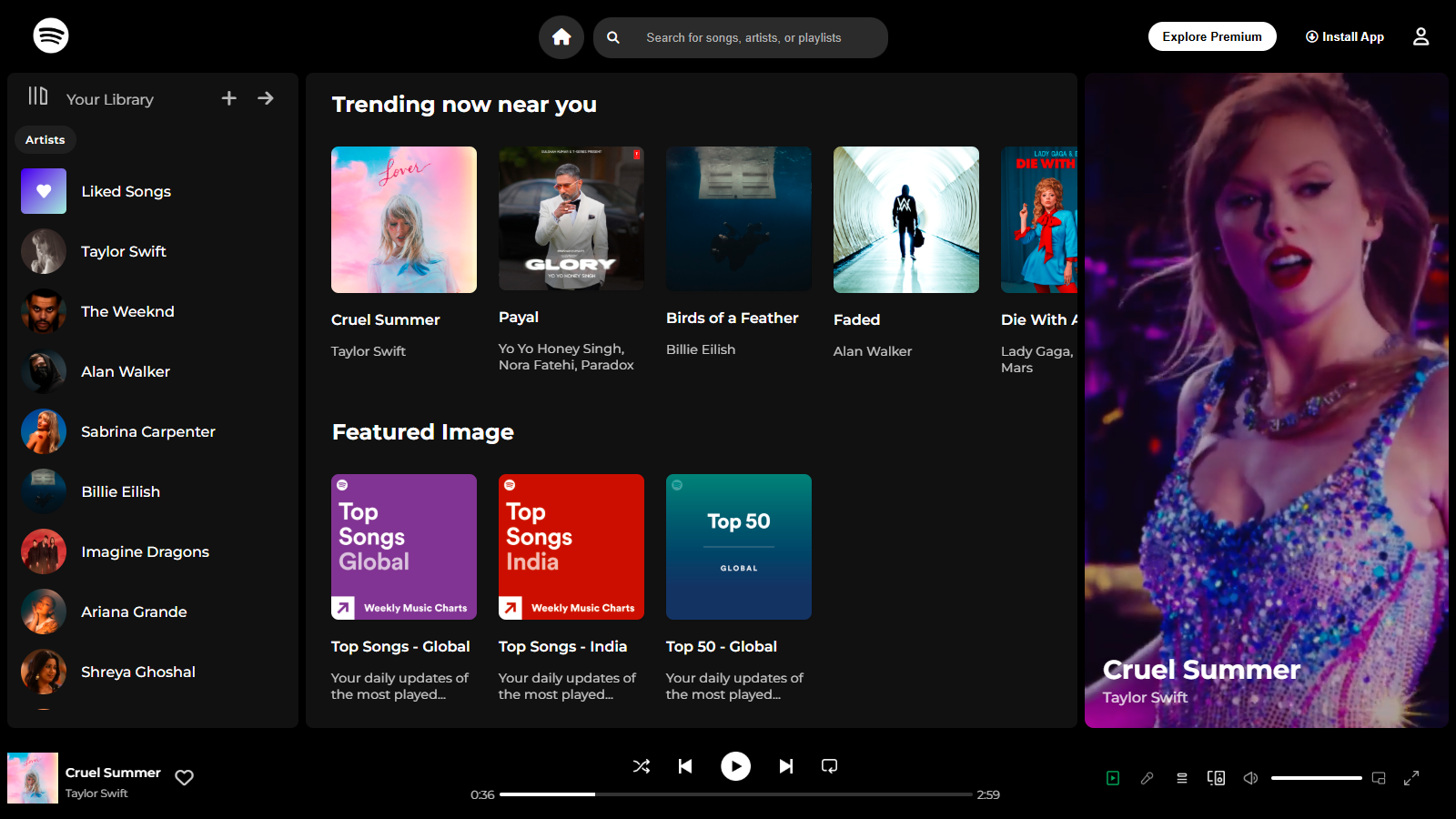1456x819 pixels.
Task: Open the miniplayer icon
Action: [x=1379, y=778]
